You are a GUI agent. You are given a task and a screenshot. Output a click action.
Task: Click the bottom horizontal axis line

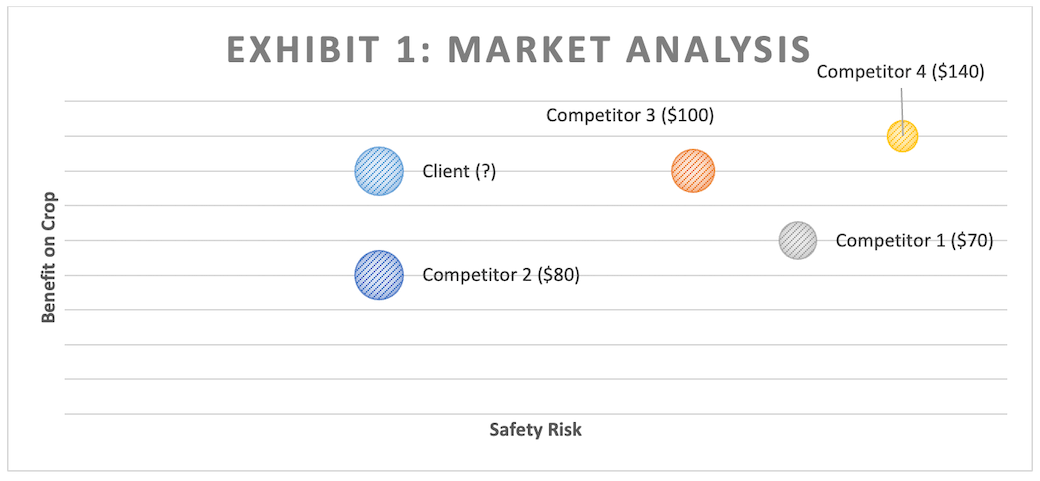tap(536, 414)
